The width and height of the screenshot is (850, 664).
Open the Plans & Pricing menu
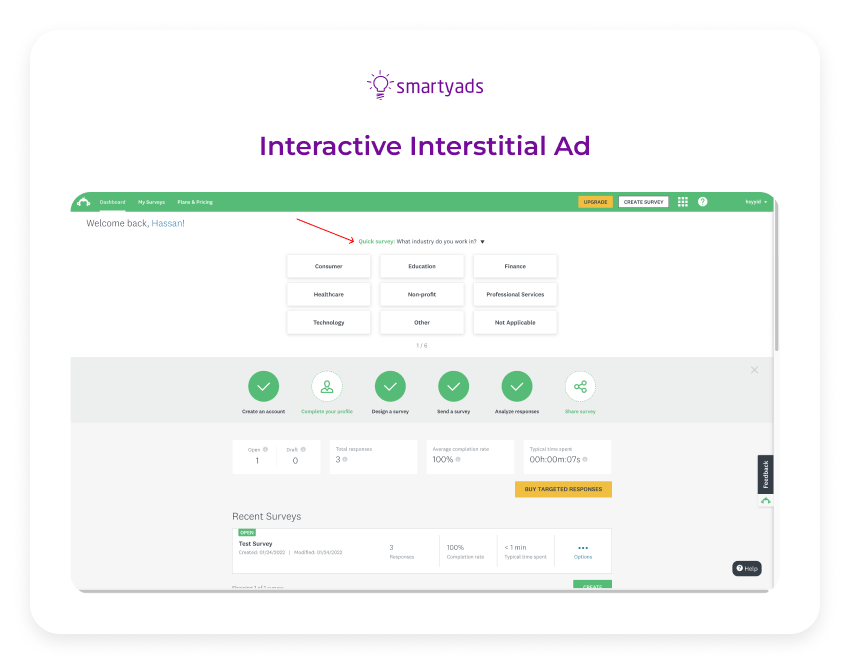click(x=193, y=201)
